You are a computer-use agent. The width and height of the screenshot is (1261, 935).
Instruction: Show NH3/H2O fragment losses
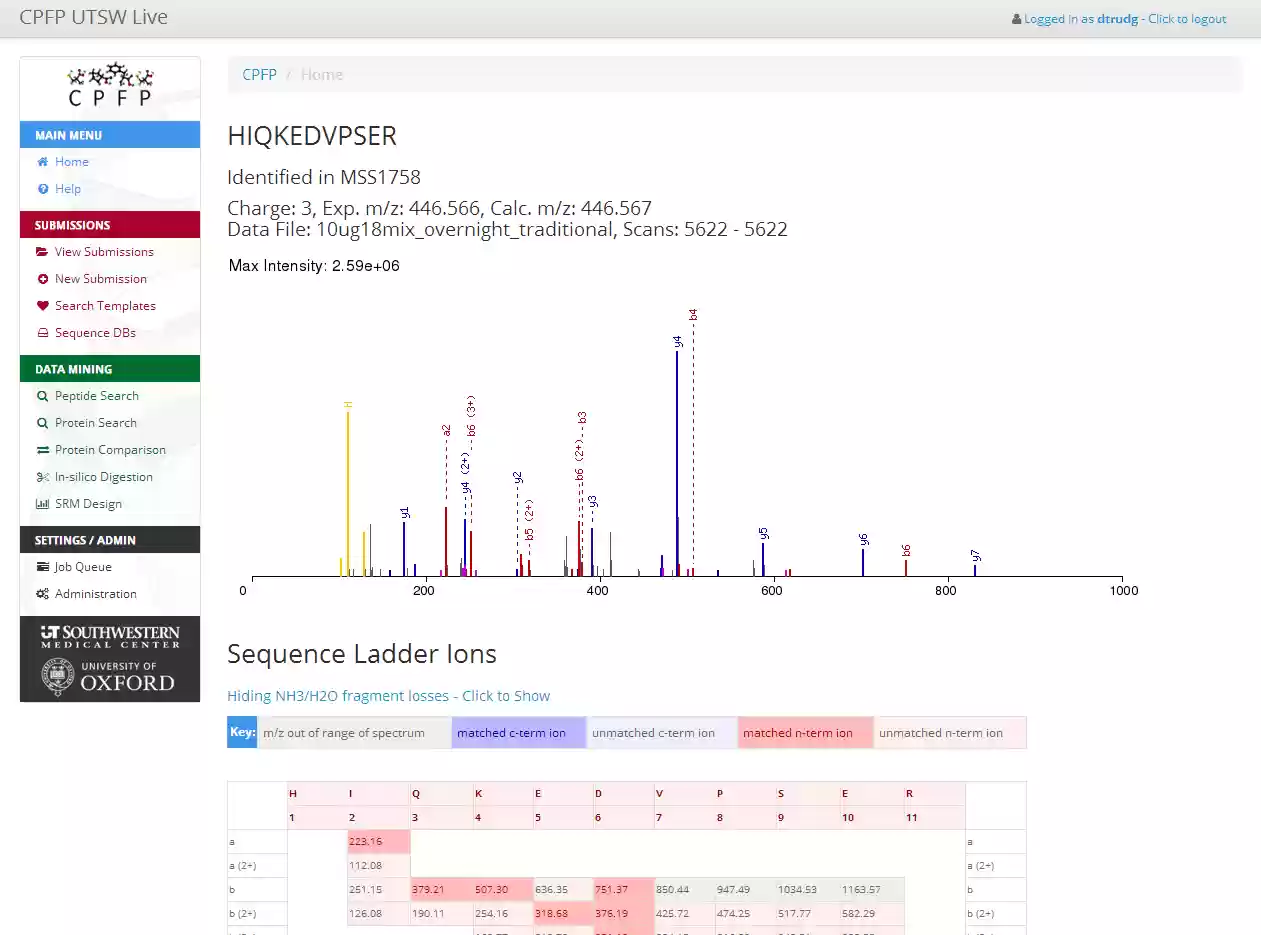coord(388,695)
